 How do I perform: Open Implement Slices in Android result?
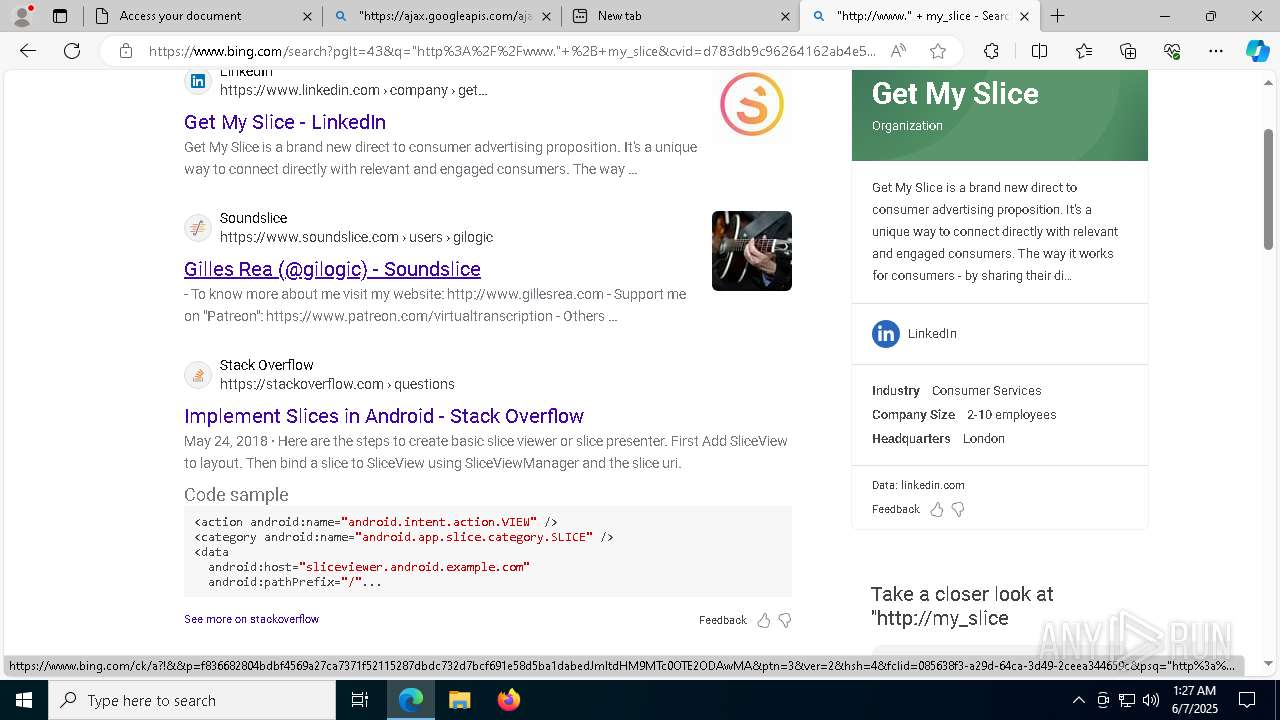[384, 416]
